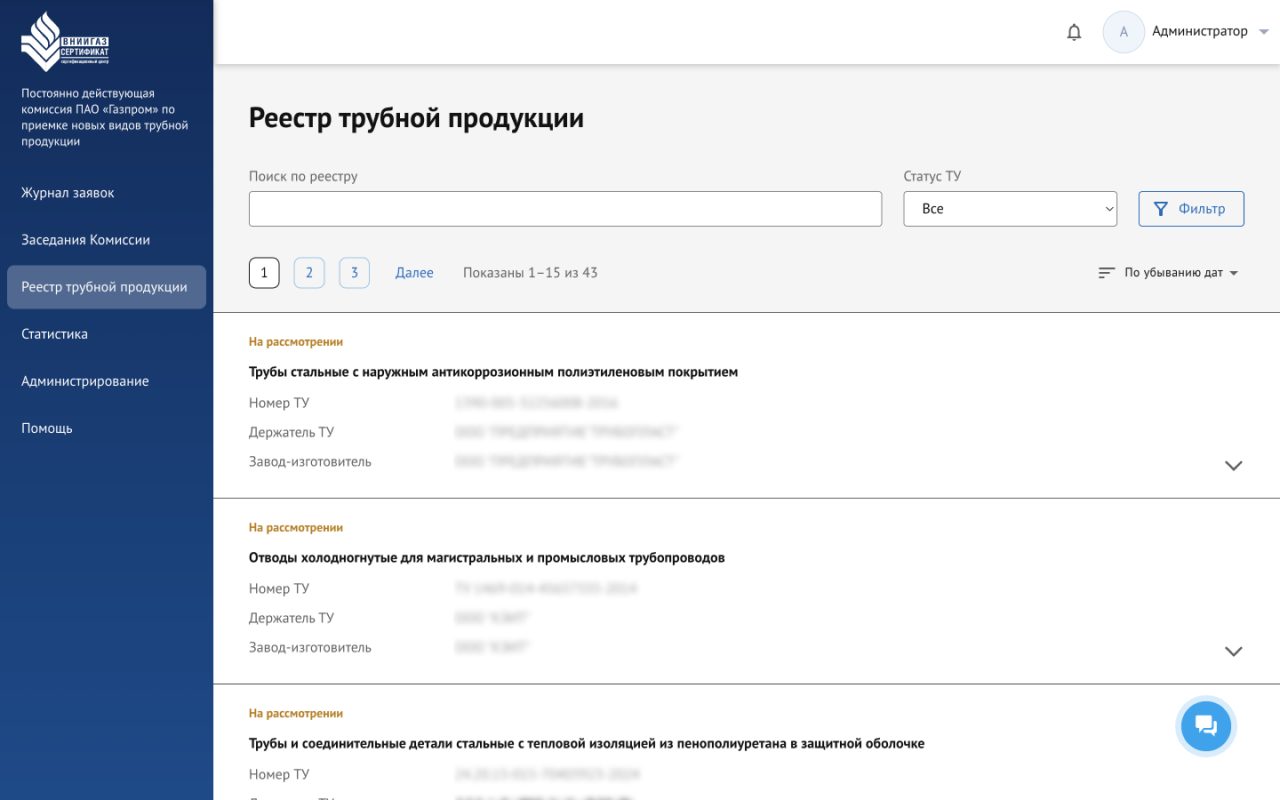Viewport: 1280px width, 800px height.
Task: Click the notification bell icon
Action: coord(1074,32)
